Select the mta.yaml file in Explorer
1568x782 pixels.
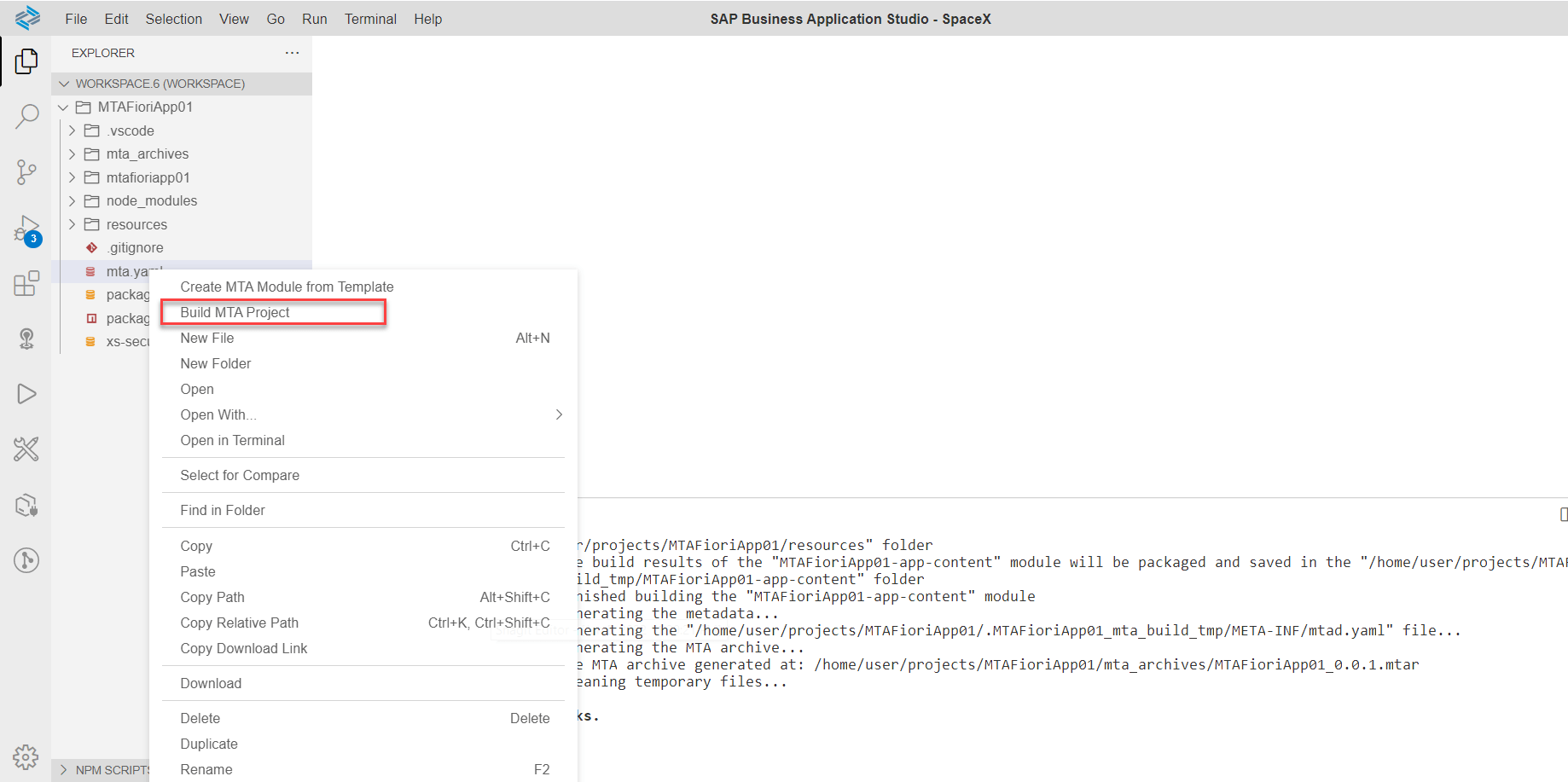click(x=128, y=270)
